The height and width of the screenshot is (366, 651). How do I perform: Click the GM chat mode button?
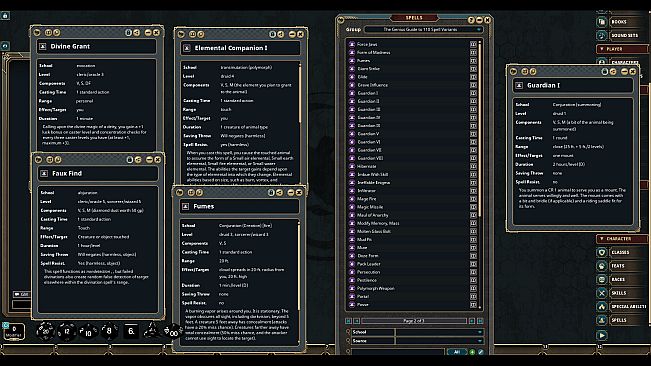point(22,294)
